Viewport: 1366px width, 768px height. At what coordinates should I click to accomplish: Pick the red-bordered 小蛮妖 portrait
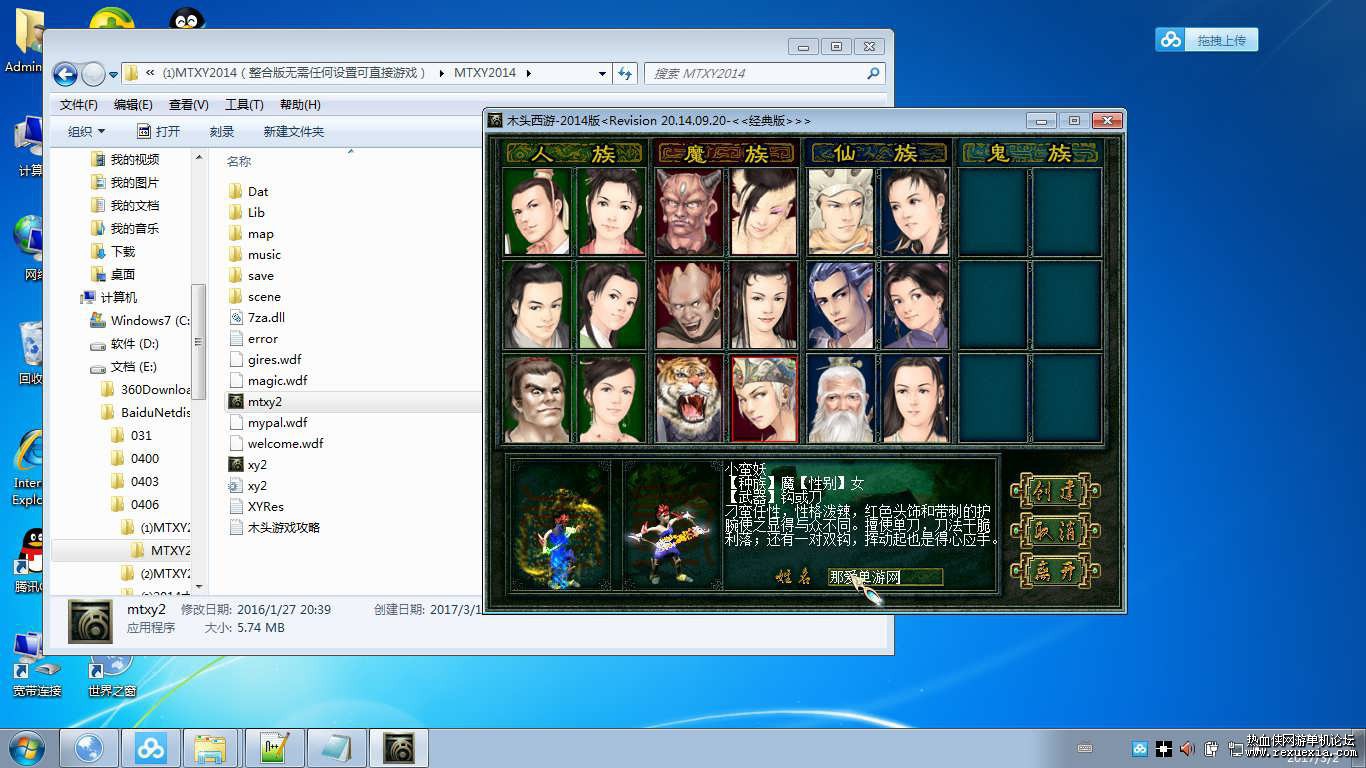coord(764,399)
